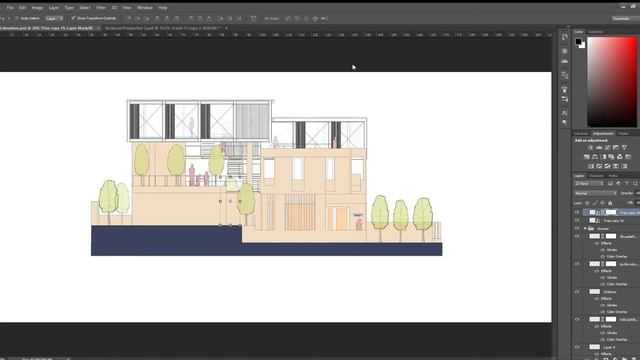Switch to the Channels tab
The height and width of the screenshot is (360, 640).
tap(596, 176)
